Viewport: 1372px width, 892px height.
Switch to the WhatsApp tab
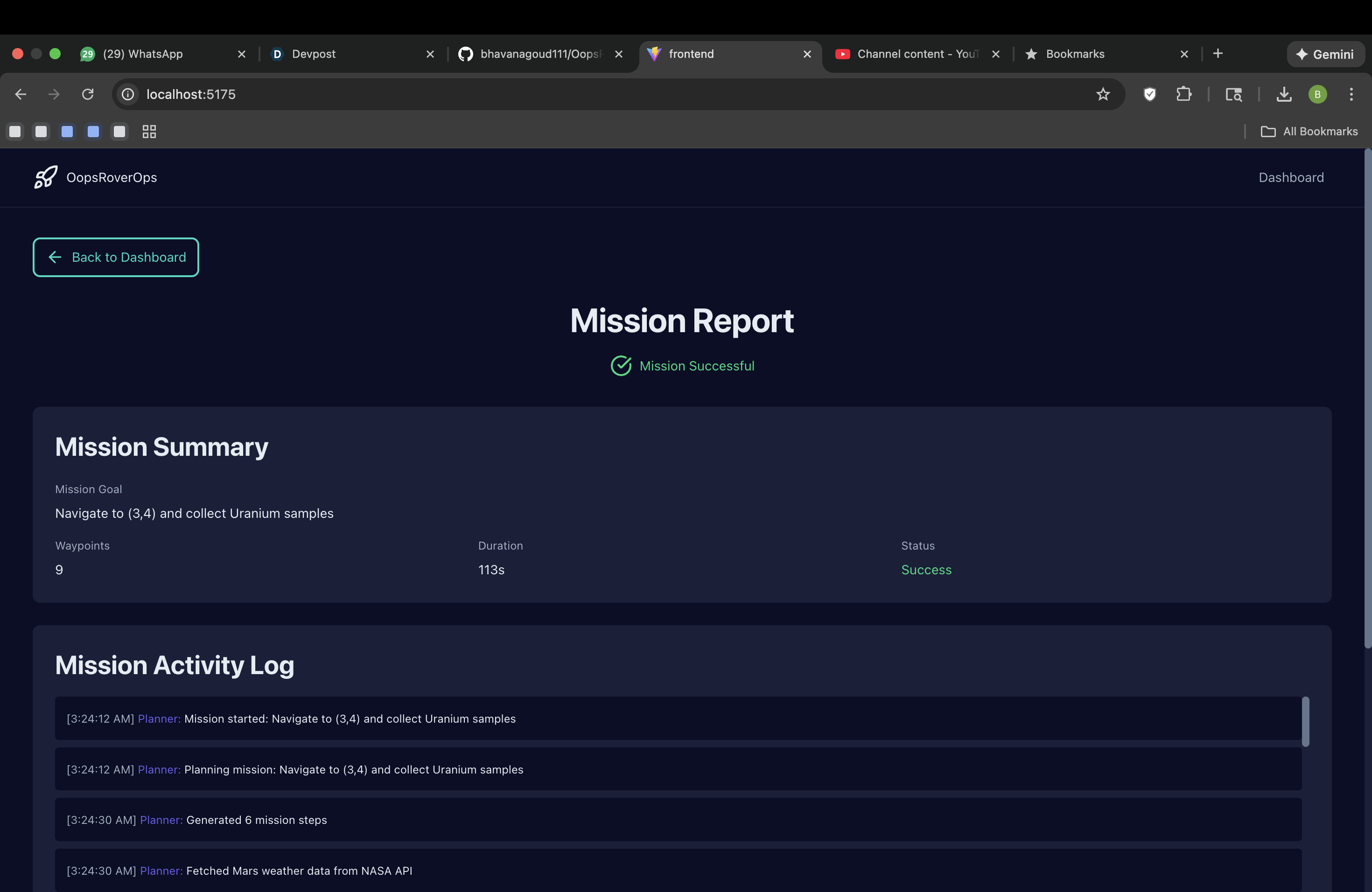pyautogui.click(x=143, y=54)
